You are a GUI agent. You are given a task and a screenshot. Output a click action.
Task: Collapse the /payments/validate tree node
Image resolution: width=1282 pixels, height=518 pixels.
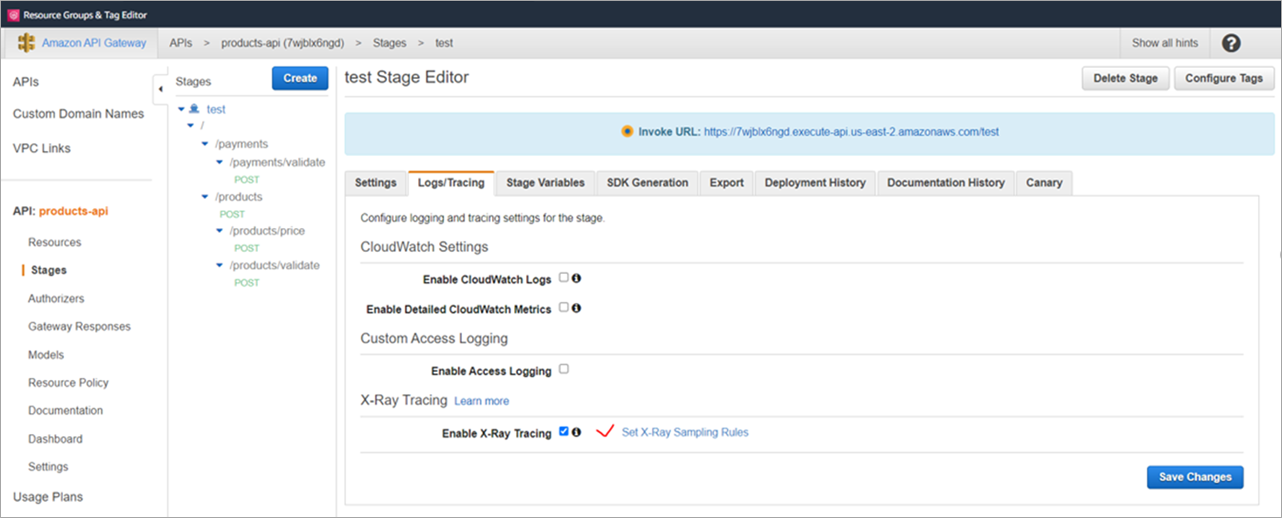(x=219, y=162)
